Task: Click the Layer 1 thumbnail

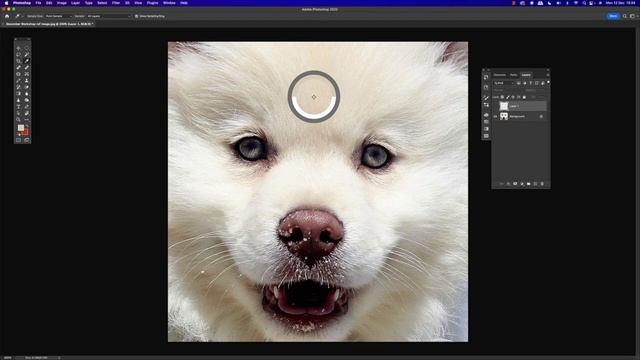Action: click(504, 106)
